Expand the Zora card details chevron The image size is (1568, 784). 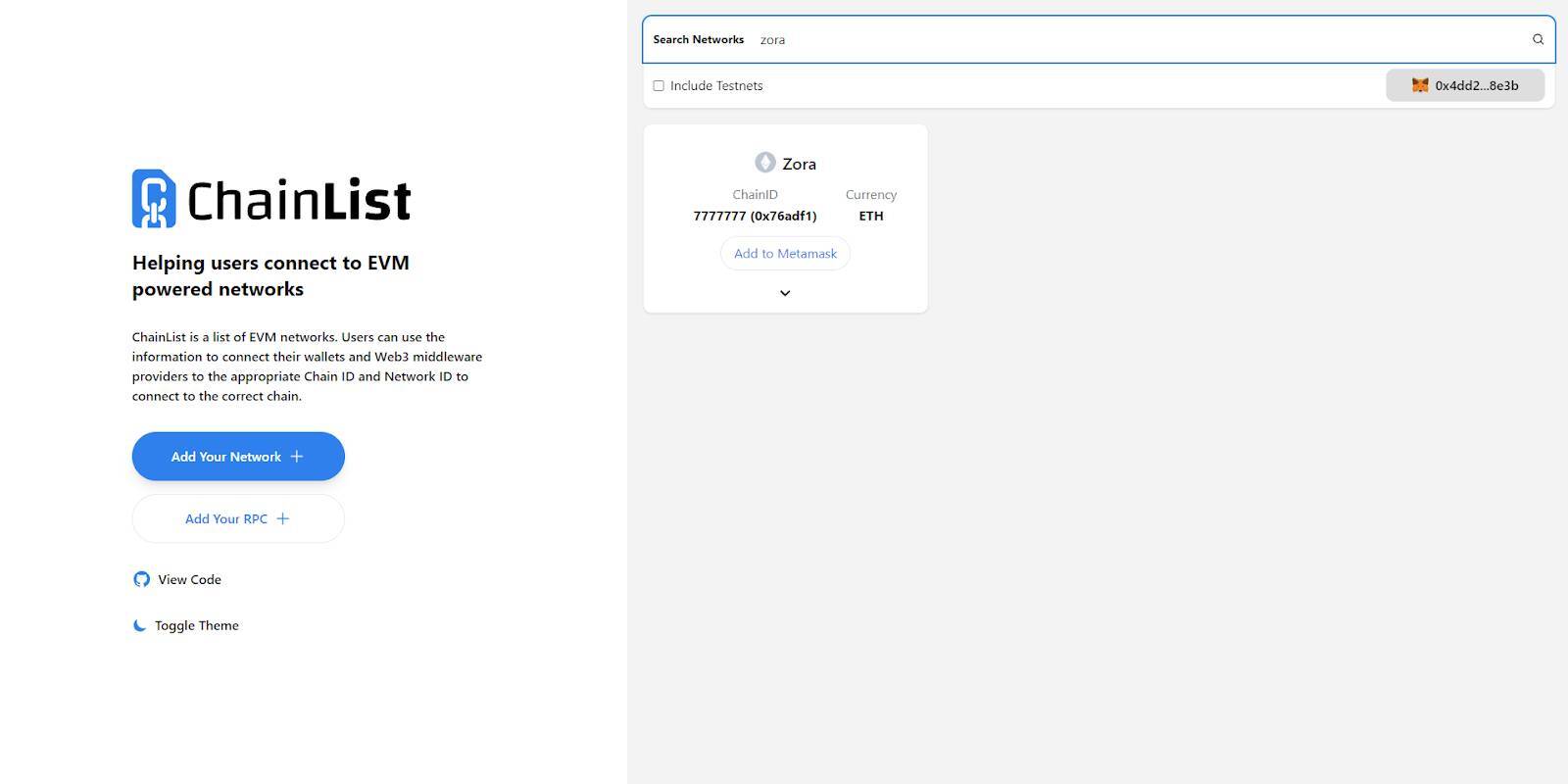(785, 293)
